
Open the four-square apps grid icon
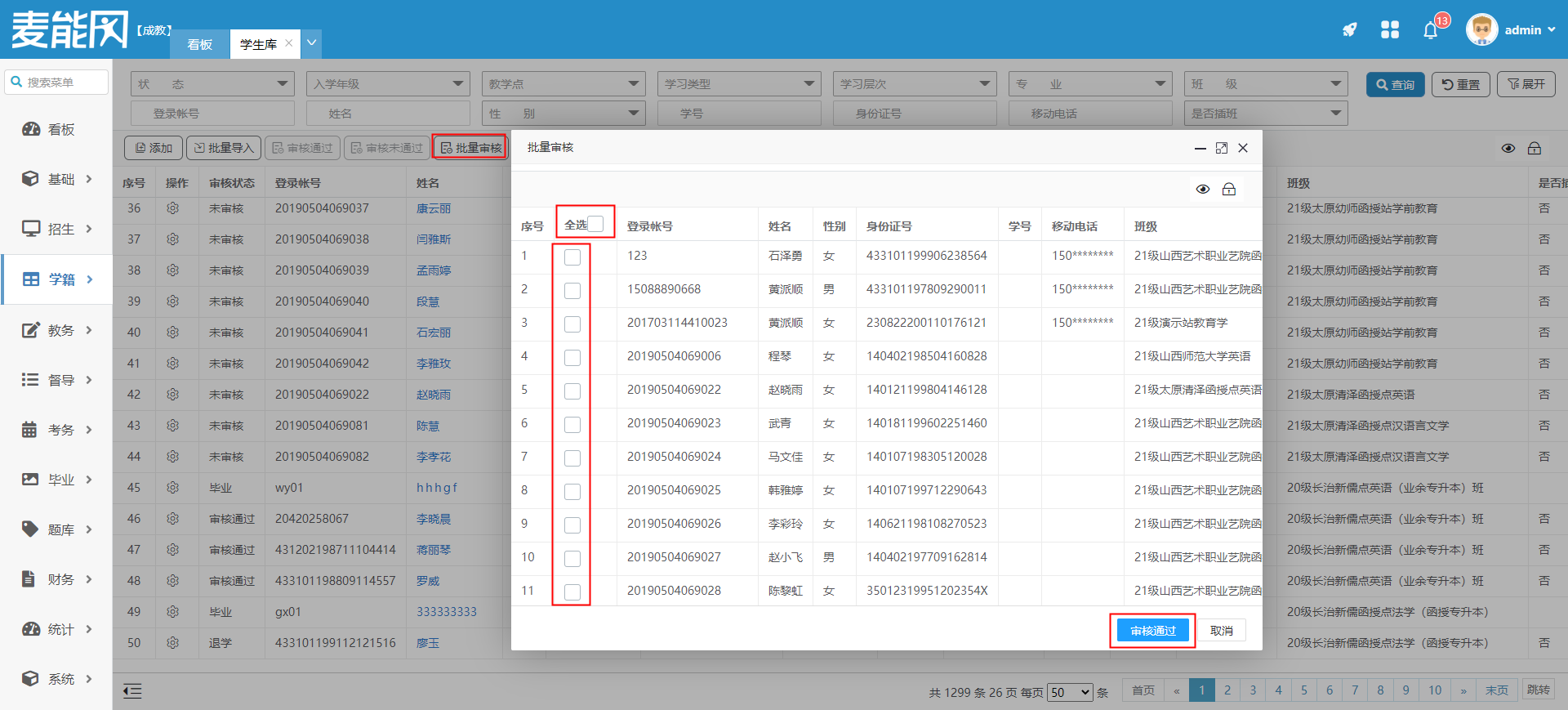(x=1390, y=30)
